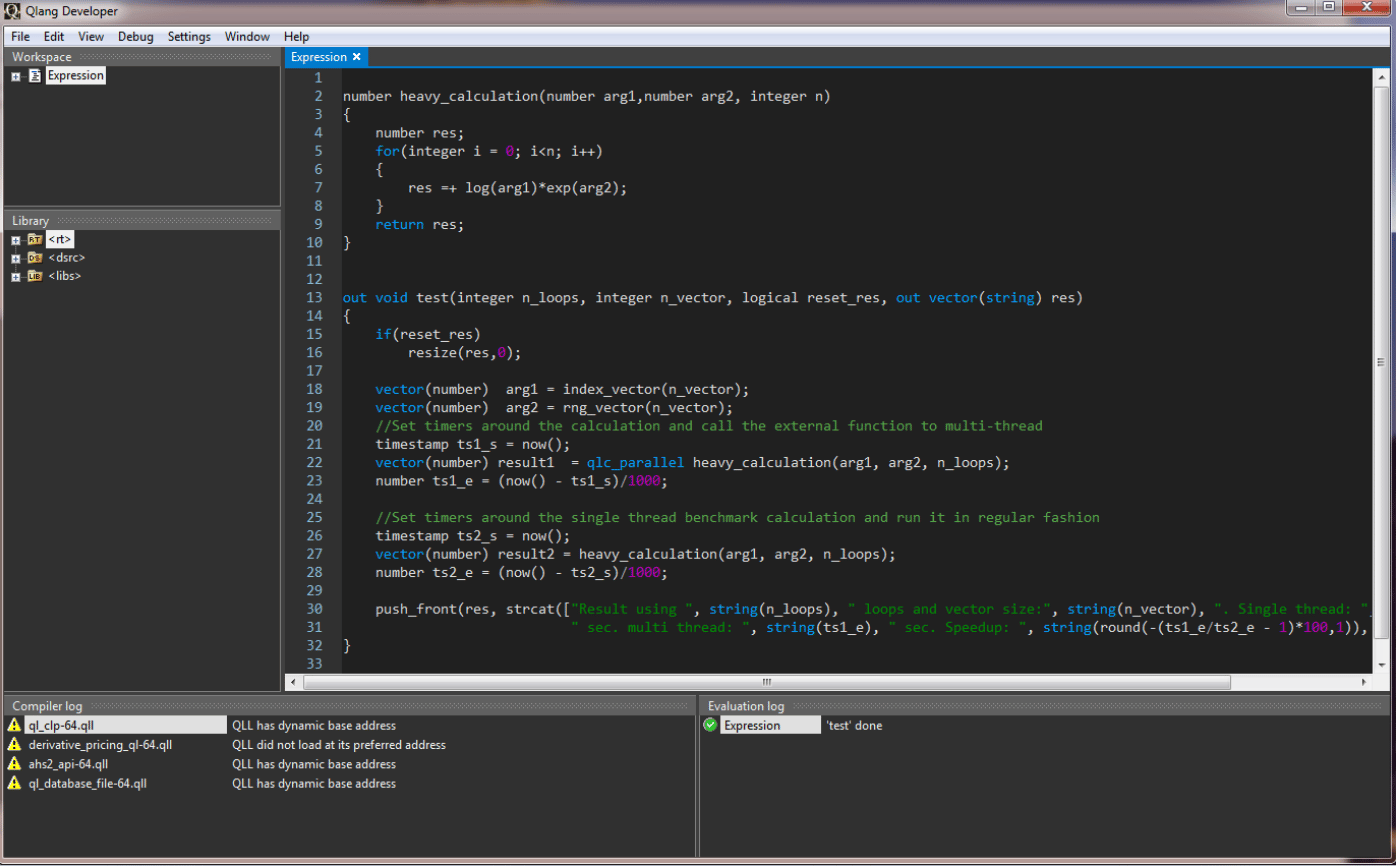This screenshot has height=866, width=1396.
Task: Close the Expression editor tab
Action: [x=356, y=57]
